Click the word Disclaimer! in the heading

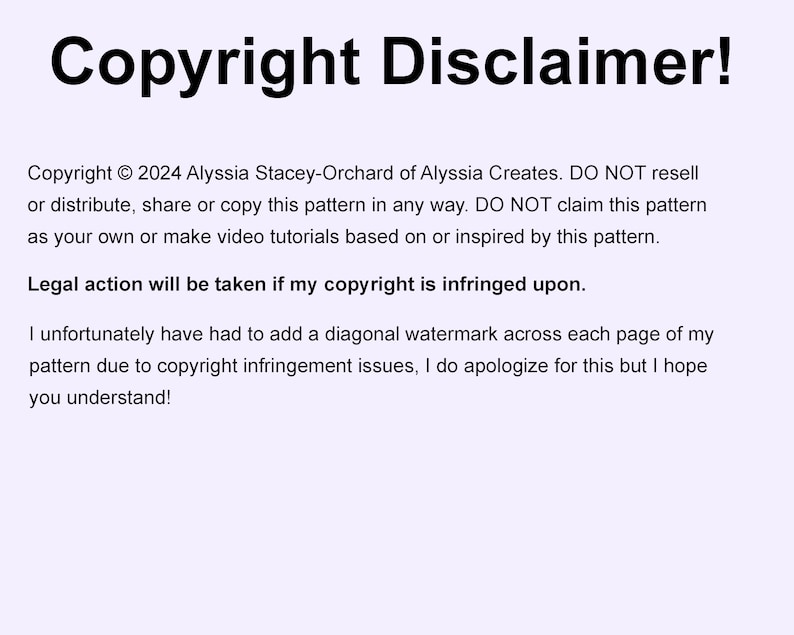pyautogui.click(x=557, y=61)
